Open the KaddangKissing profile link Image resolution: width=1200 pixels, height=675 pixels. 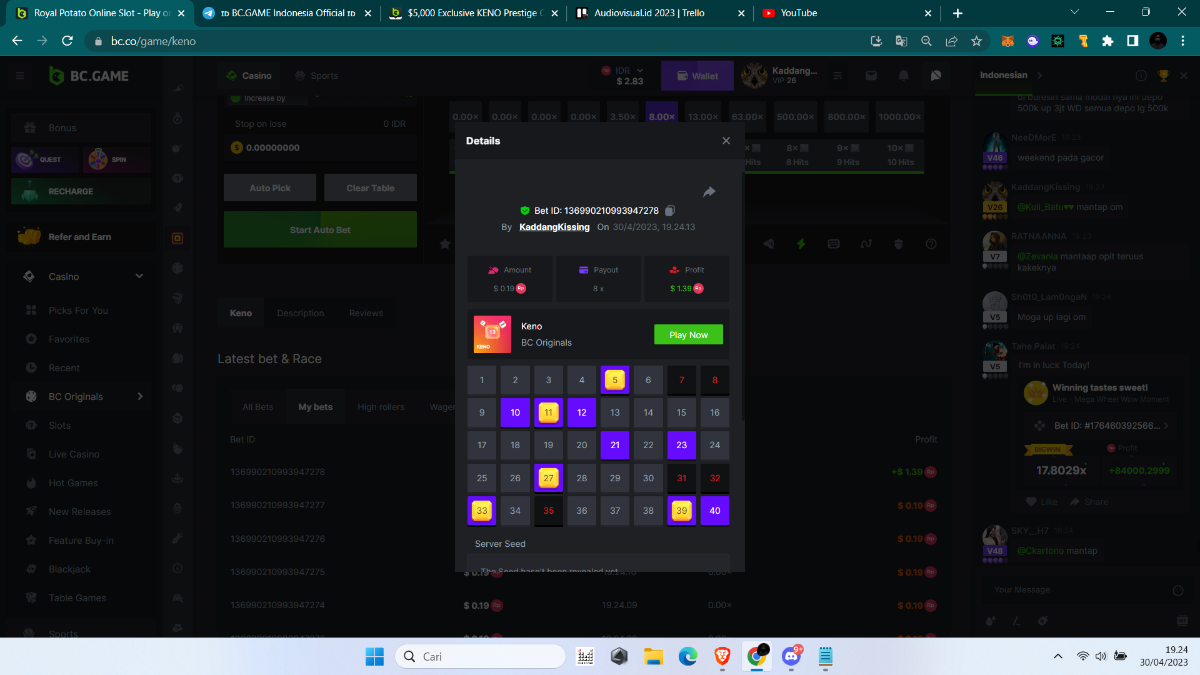coord(554,228)
